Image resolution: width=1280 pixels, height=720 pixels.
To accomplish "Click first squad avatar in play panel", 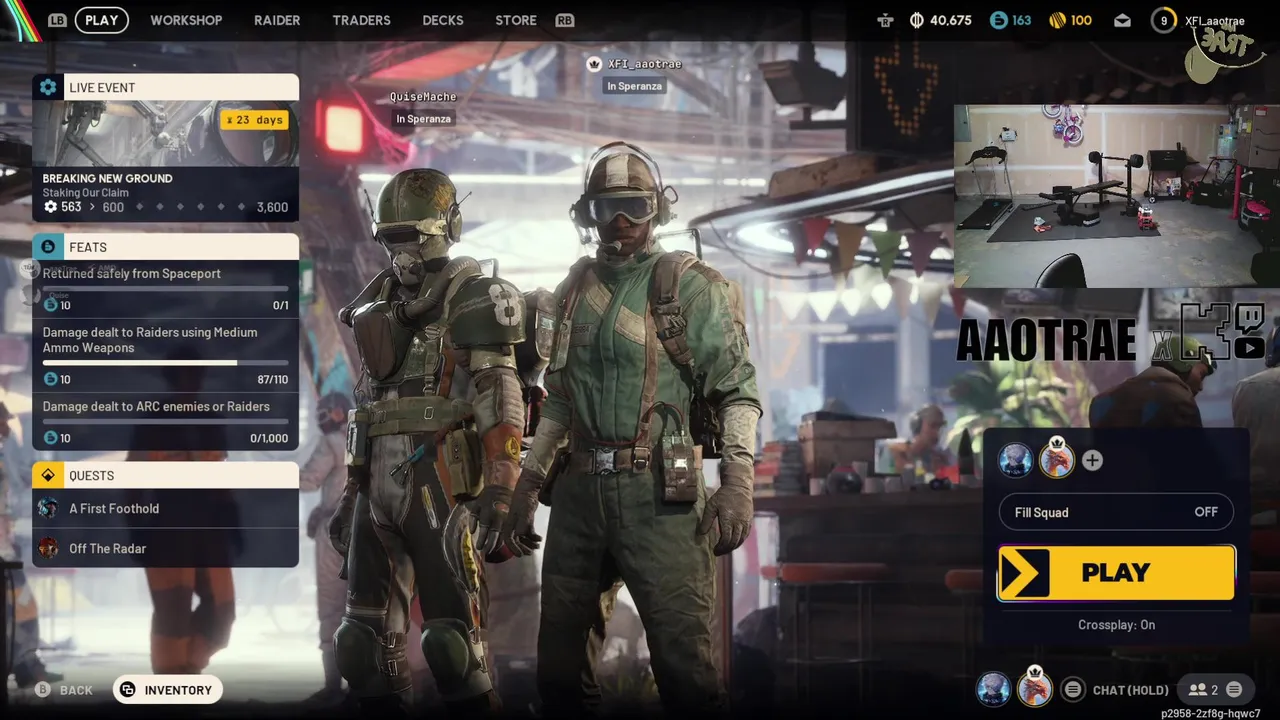I will [x=1015, y=460].
